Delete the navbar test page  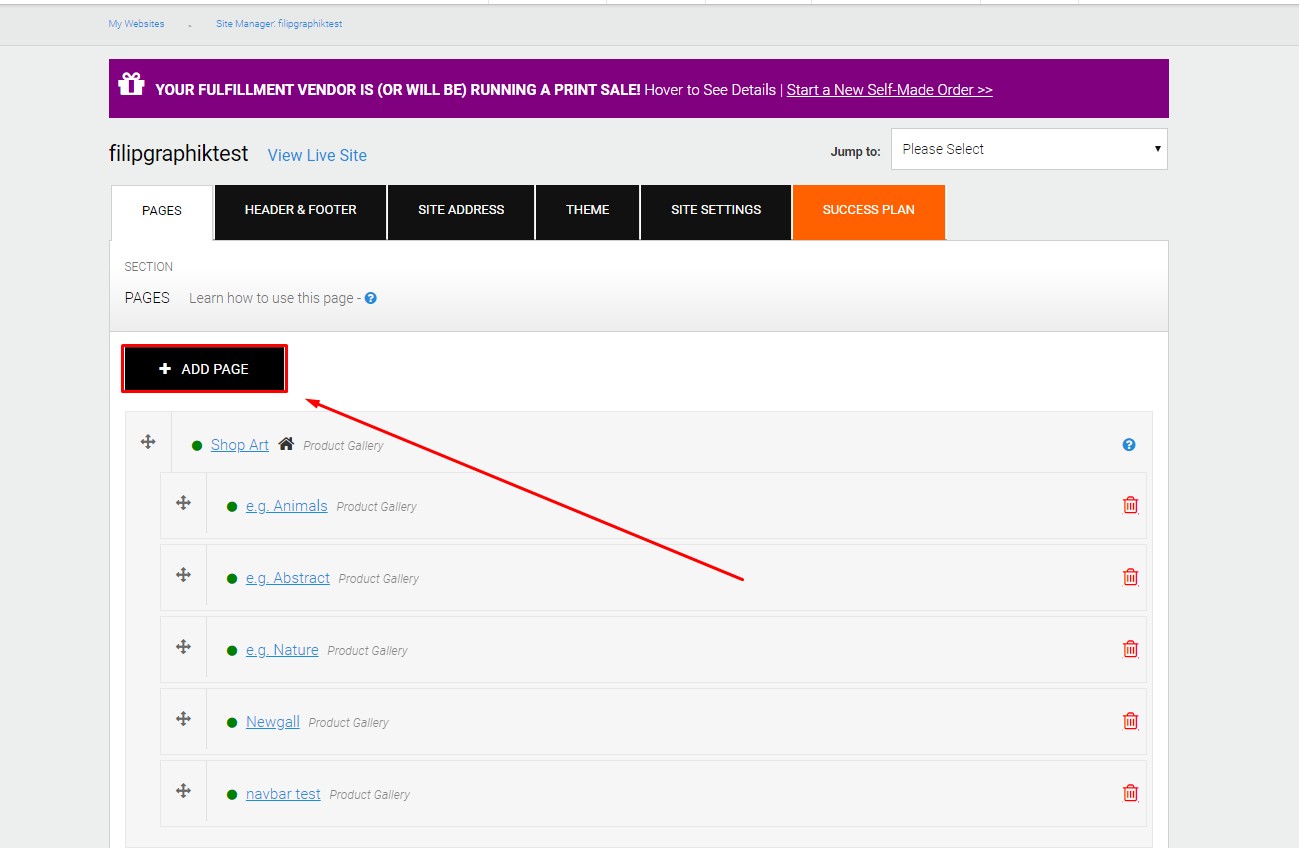1130,793
